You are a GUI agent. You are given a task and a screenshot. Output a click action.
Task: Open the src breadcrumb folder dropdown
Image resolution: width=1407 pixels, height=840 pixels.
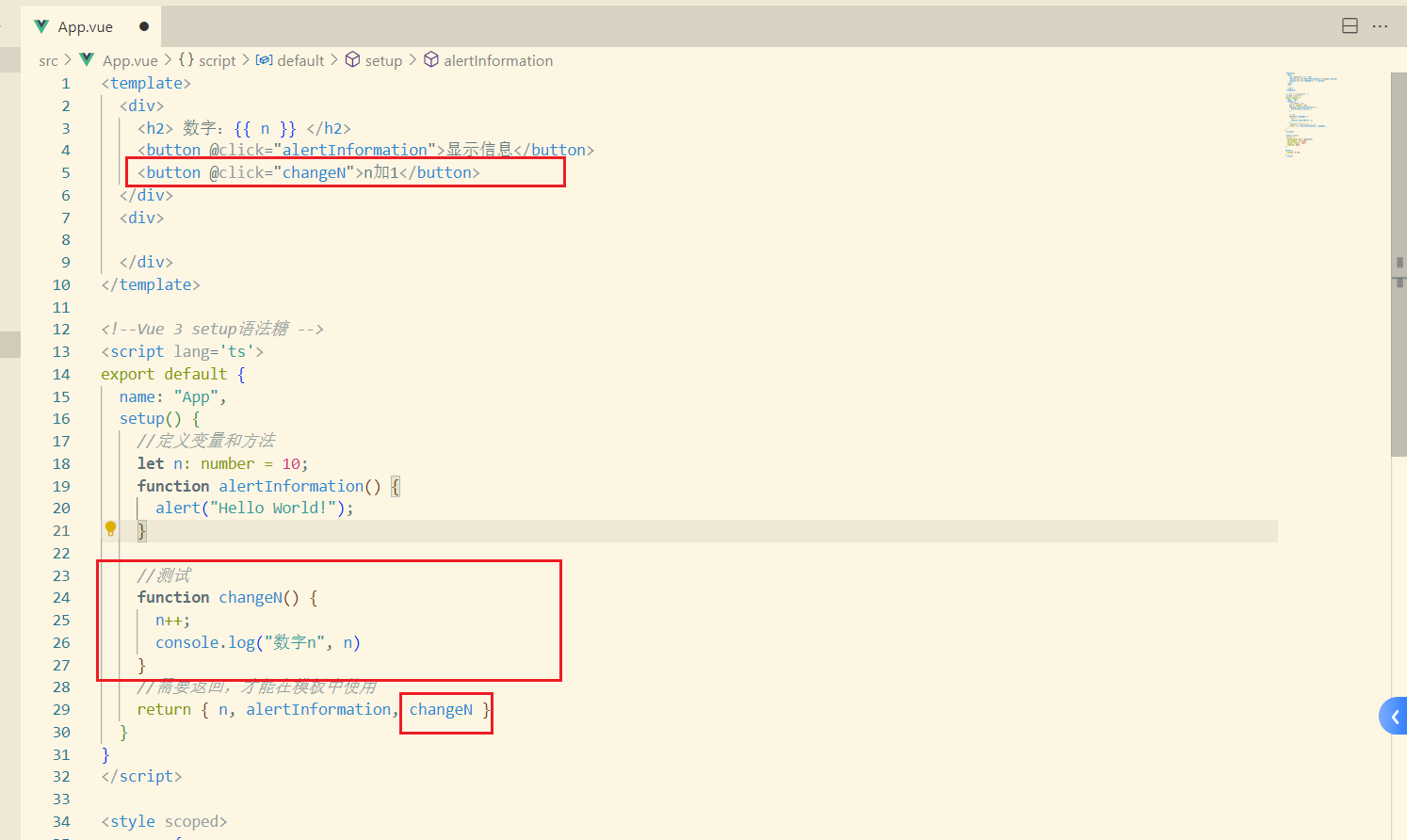coord(48,61)
